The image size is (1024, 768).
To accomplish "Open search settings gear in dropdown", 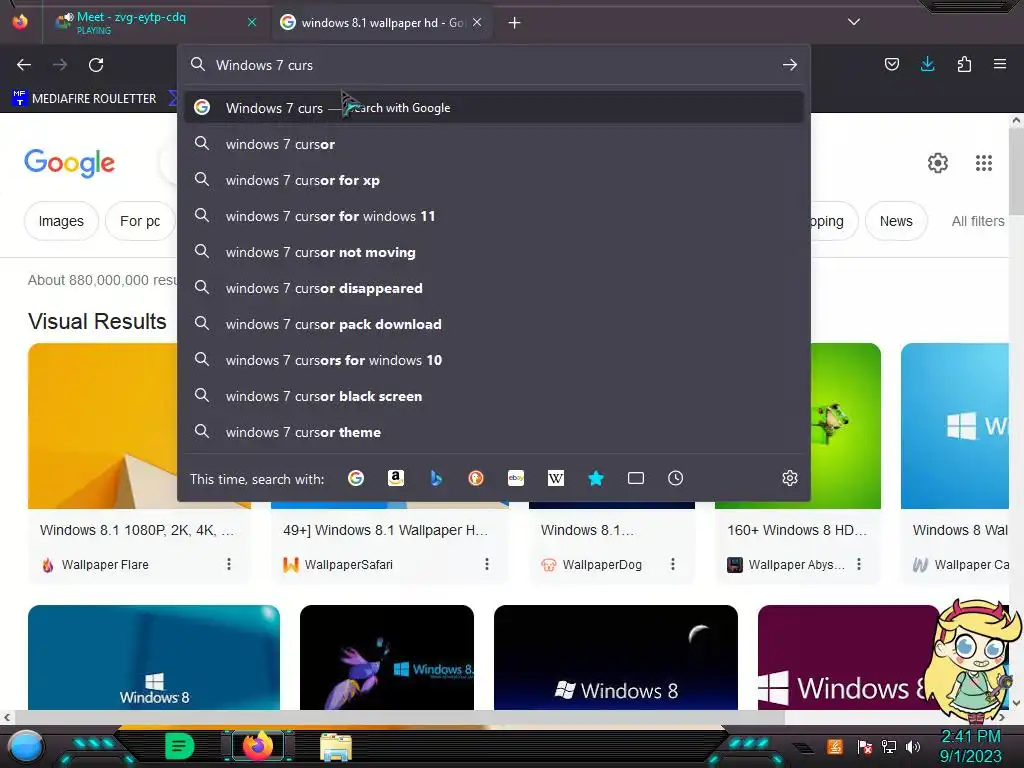I will pyautogui.click(x=790, y=479).
